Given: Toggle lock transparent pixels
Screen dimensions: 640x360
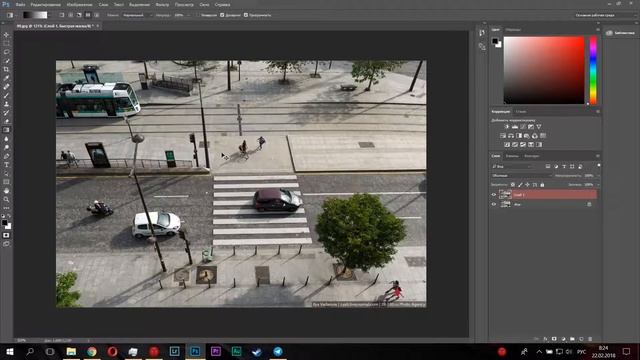Looking at the screenshot, I should [x=513, y=185].
